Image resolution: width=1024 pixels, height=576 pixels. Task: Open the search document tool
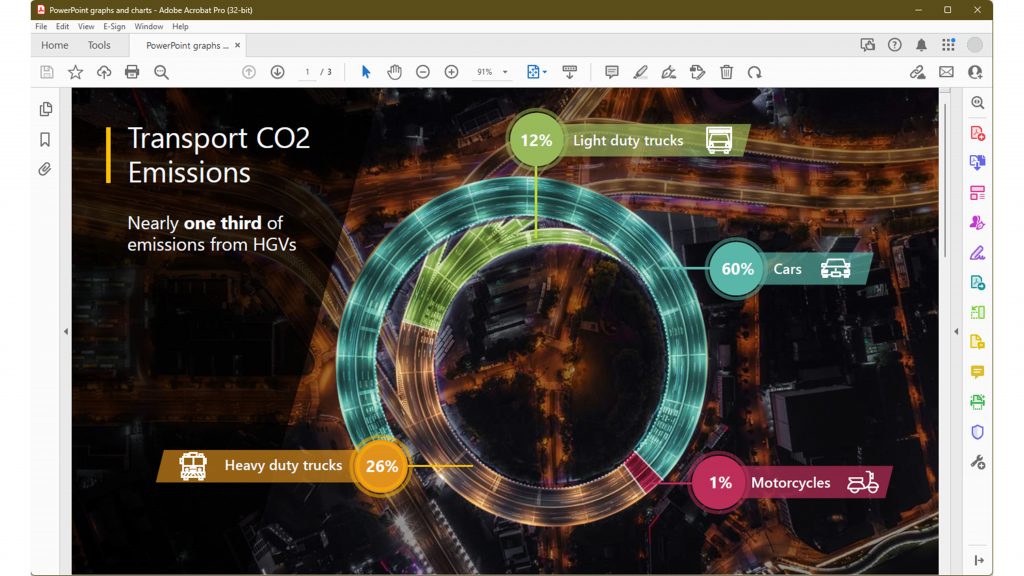pos(161,71)
